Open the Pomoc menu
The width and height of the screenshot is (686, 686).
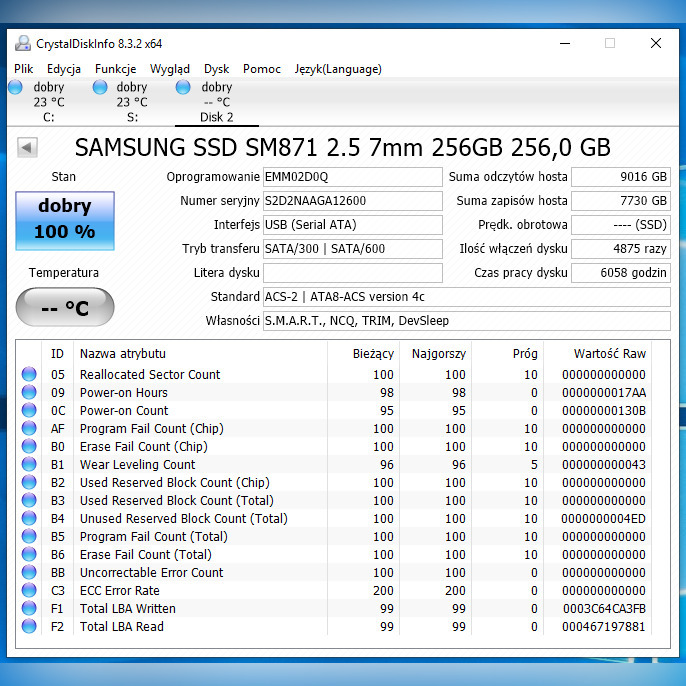(262, 69)
